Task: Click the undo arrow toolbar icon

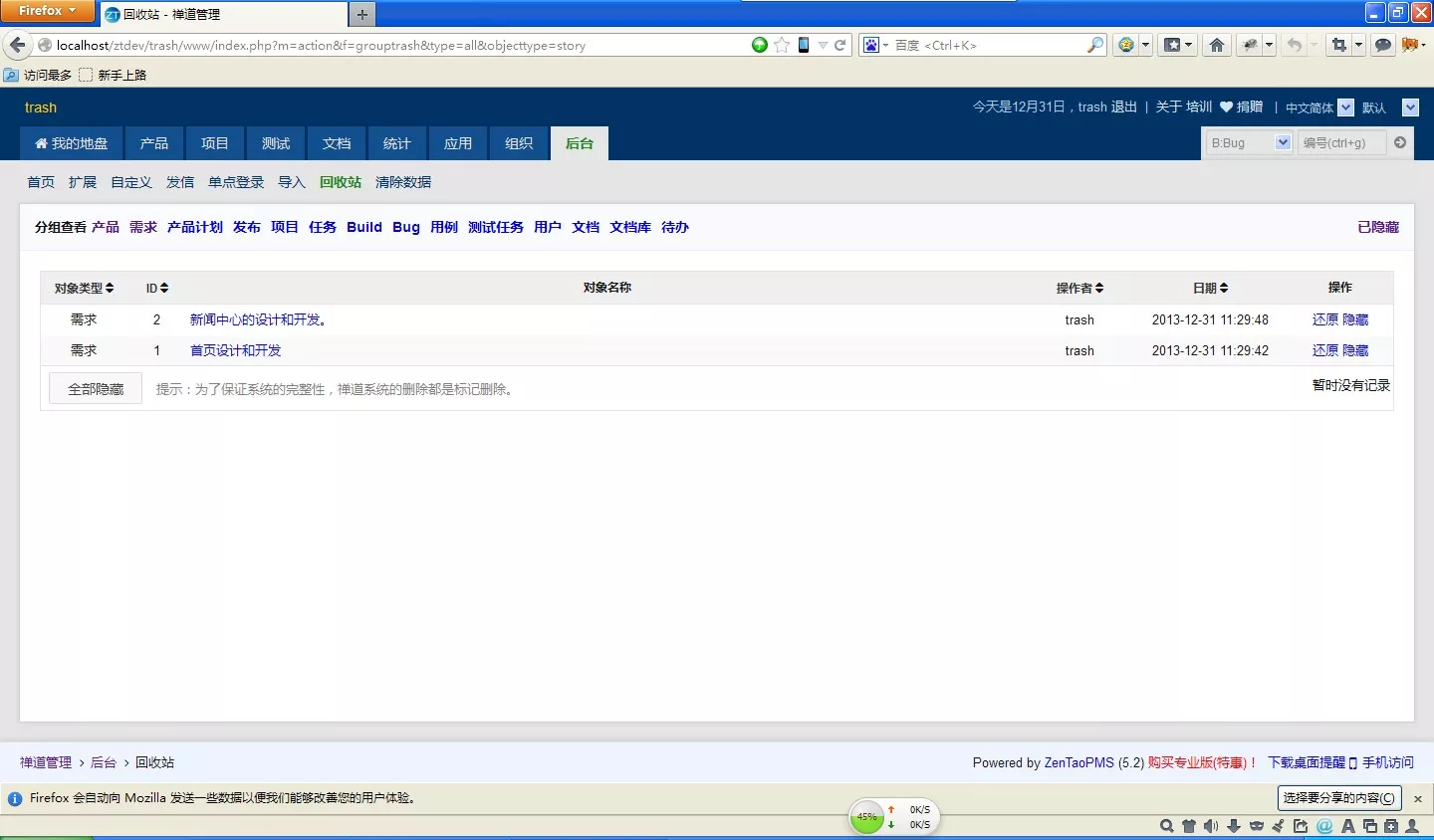Action: pos(1295,45)
